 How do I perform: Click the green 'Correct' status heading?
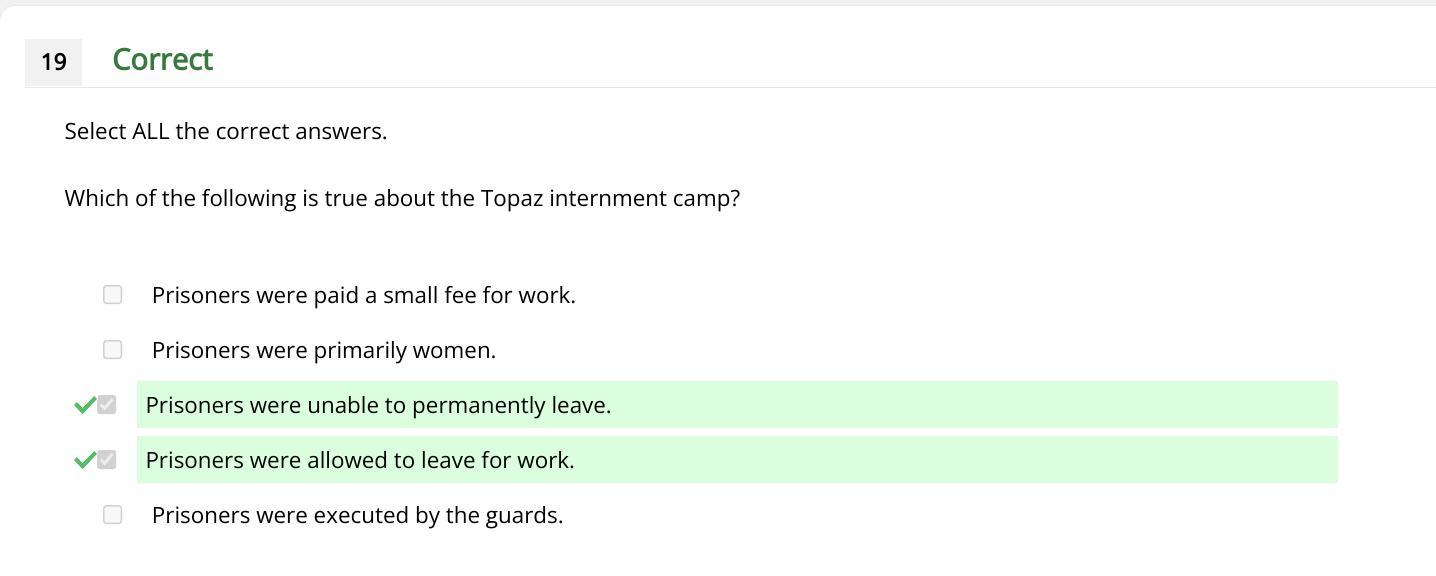162,60
